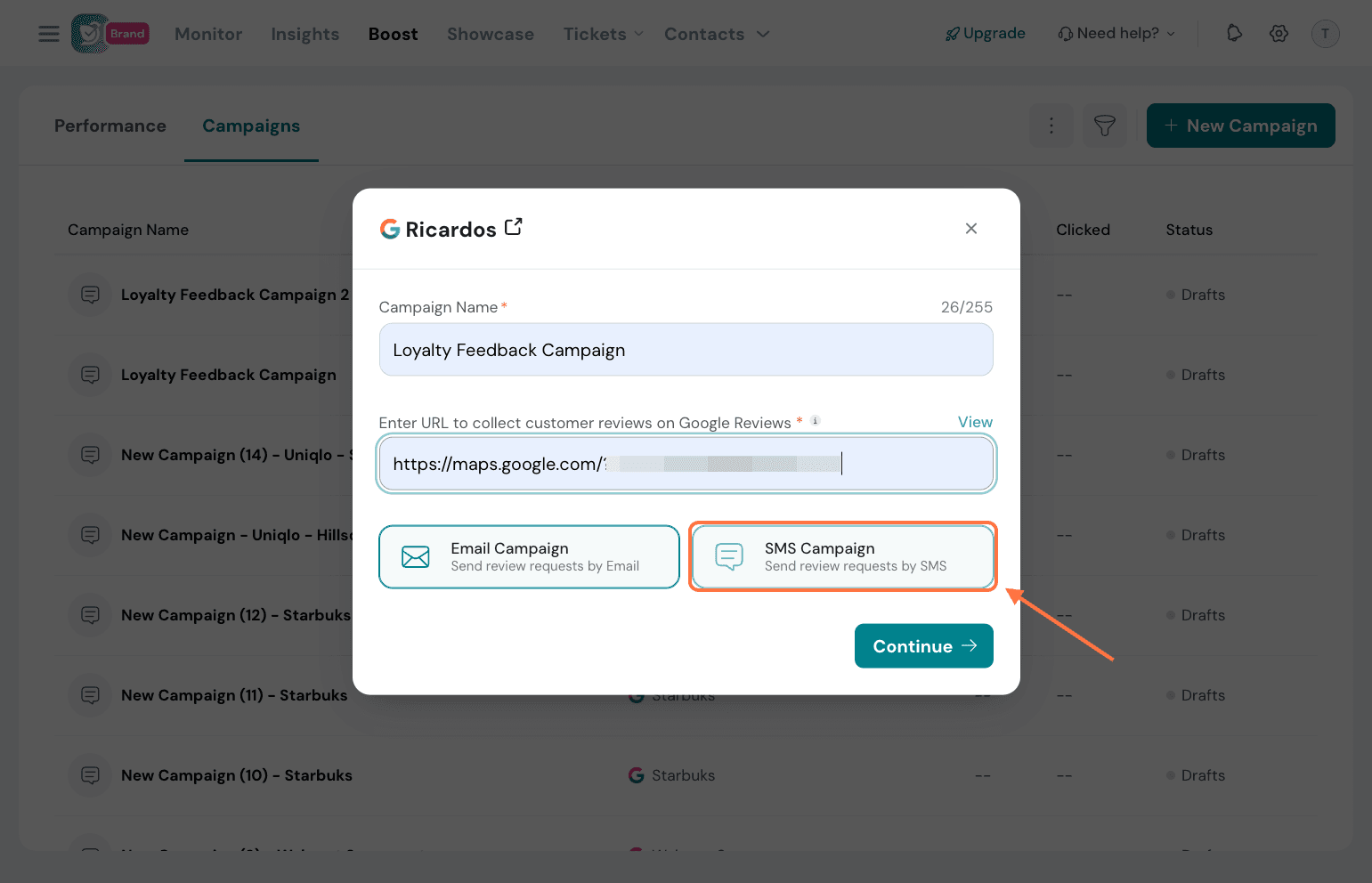Screen dimensions: 1372x883
Task: Click the campaigns filter funnel icon
Action: click(1105, 126)
